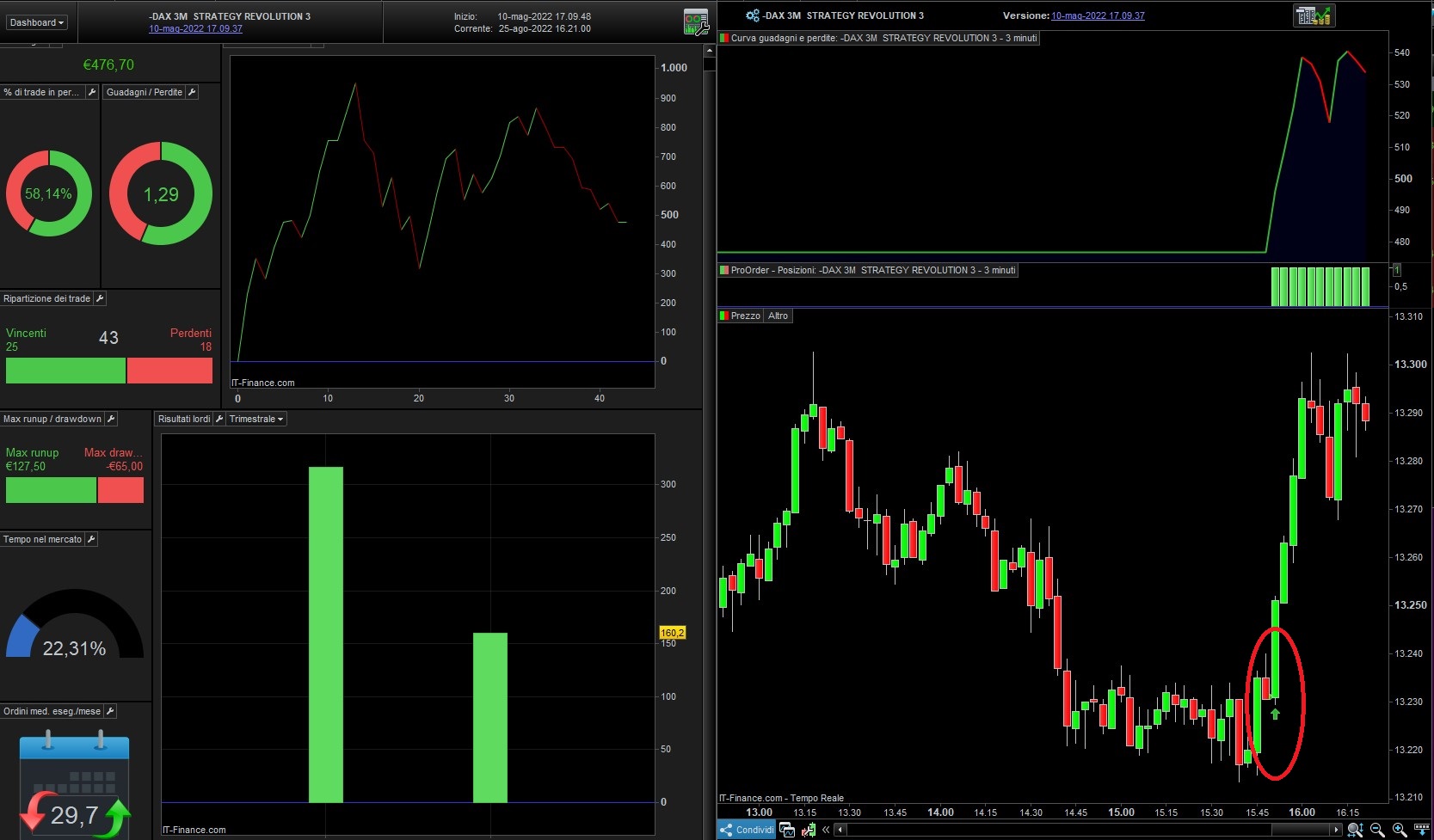This screenshot has width=1434, height=840.
Task: Click the 1,29 gain/loss ratio donut chart
Action: click(x=161, y=193)
